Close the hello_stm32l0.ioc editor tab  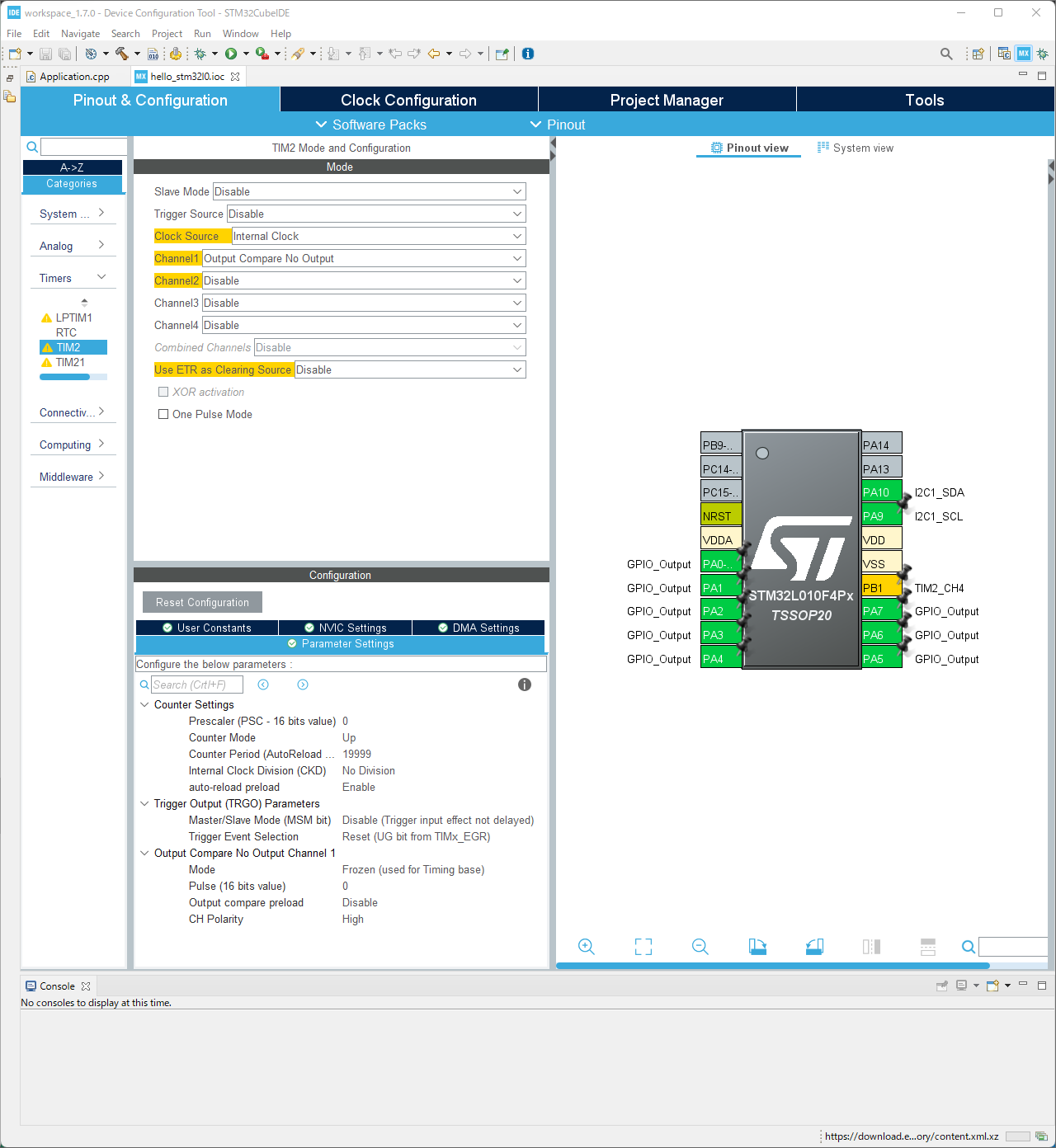pyautogui.click(x=235, y=77)
